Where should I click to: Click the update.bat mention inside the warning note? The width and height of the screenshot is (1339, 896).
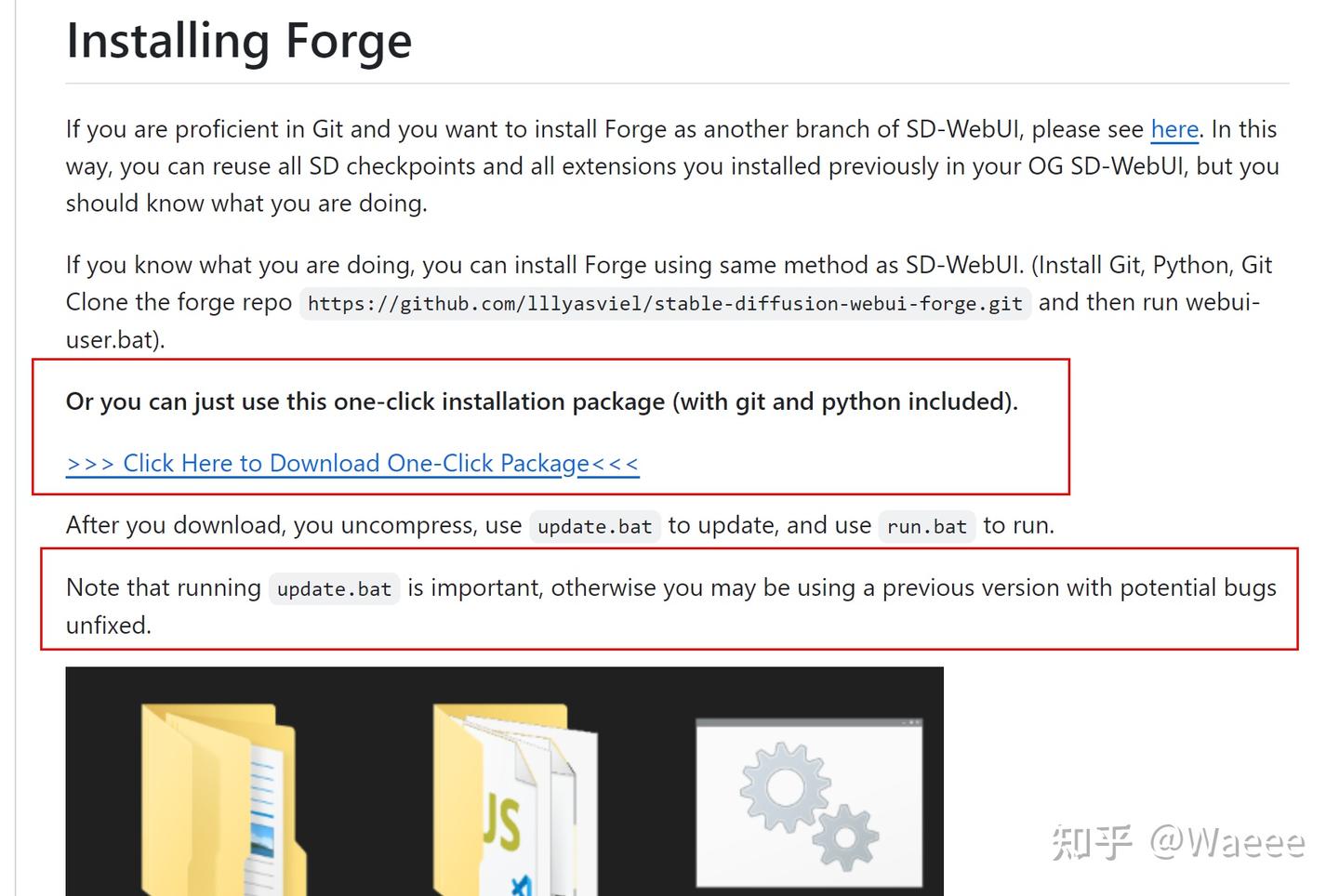(335, 588)
